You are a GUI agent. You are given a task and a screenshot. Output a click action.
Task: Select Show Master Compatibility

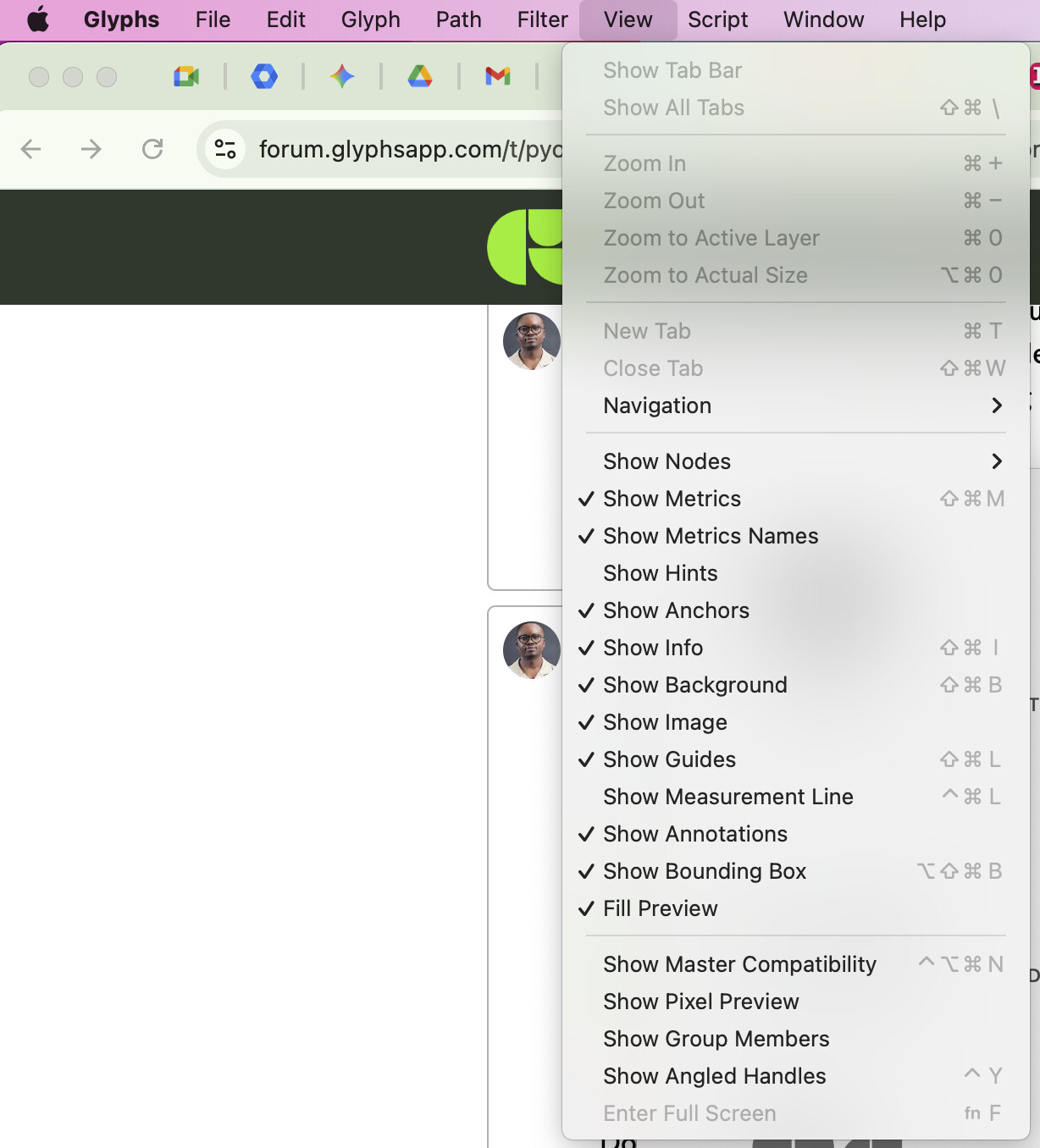739,964
